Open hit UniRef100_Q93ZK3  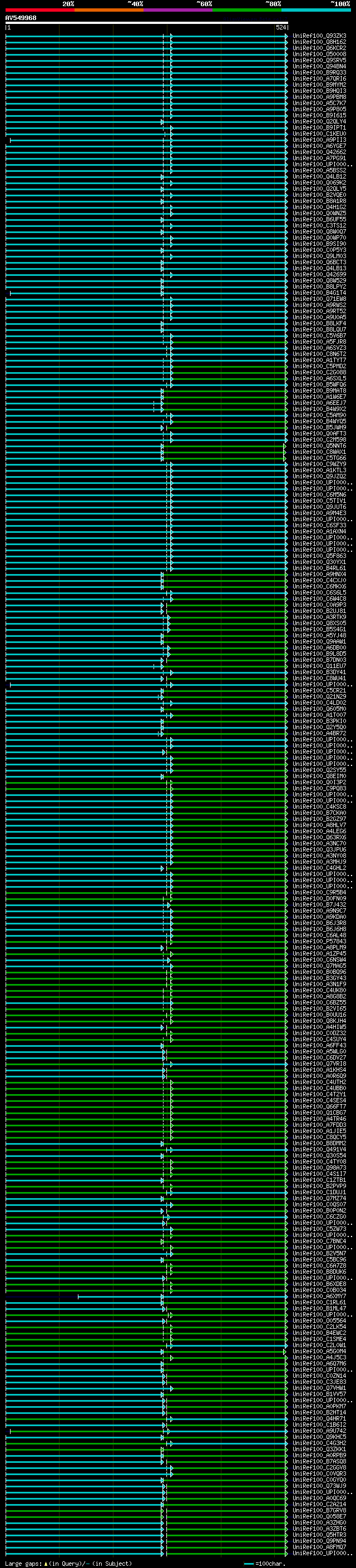coord(319,36)
